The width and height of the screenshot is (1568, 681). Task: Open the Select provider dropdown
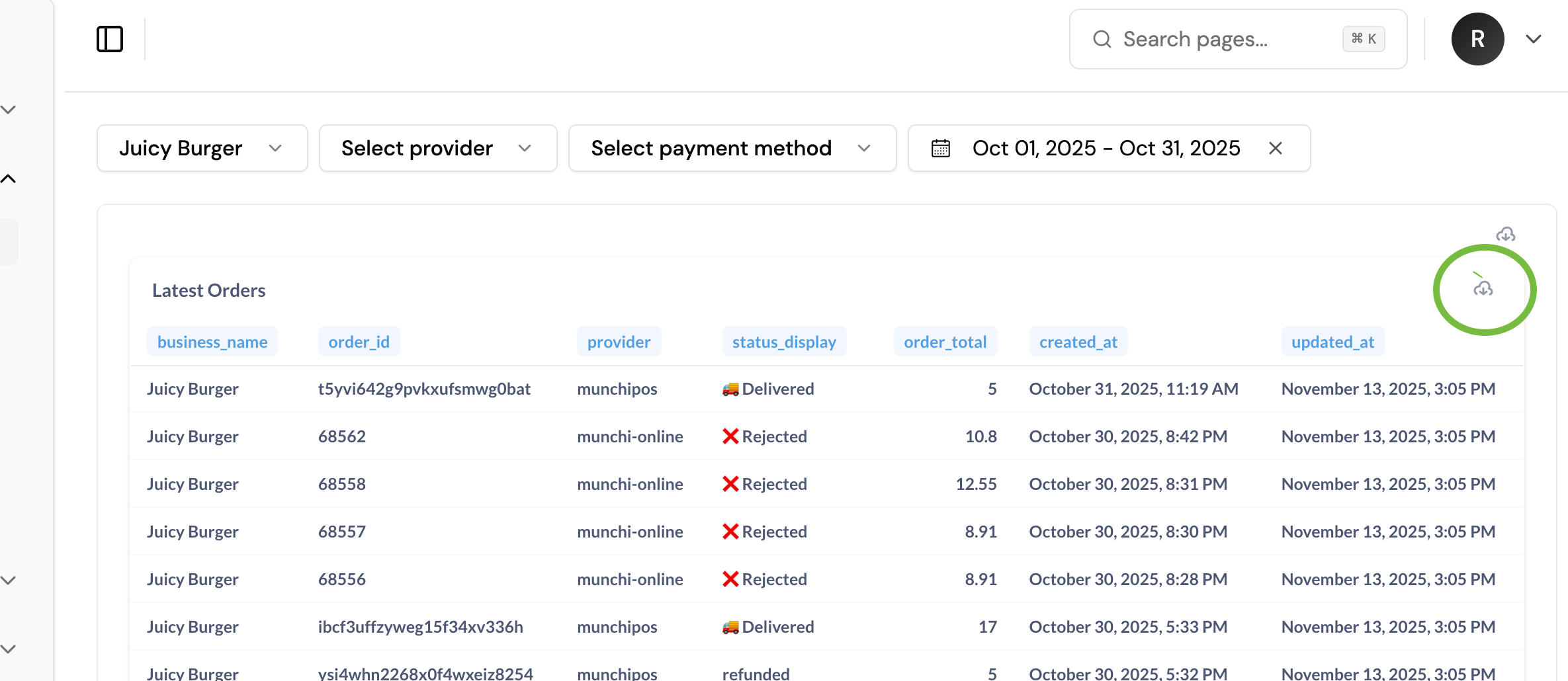tap(438, 148)
